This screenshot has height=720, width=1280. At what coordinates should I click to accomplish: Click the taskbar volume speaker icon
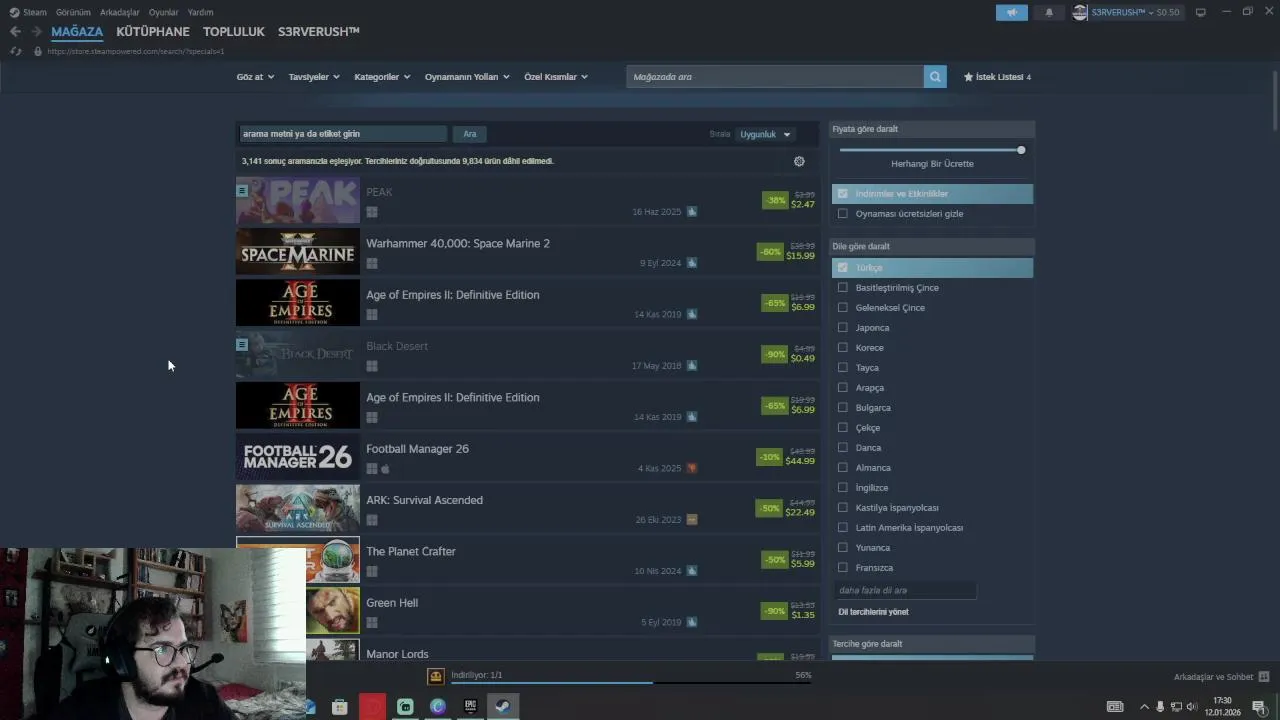tap(1191, 707)
